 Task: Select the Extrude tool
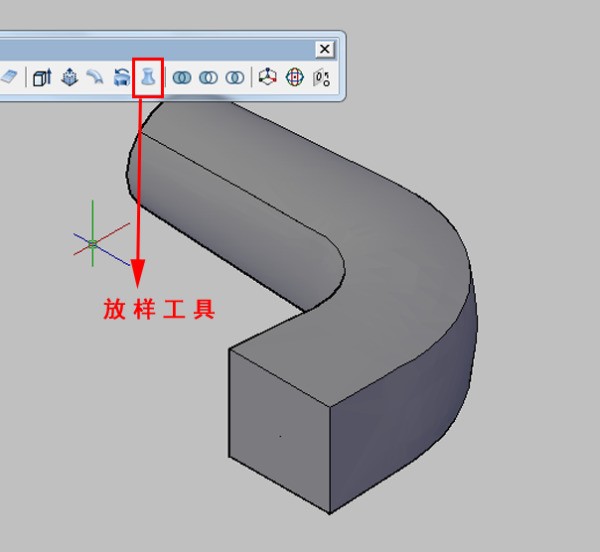[x=42, y=78]
